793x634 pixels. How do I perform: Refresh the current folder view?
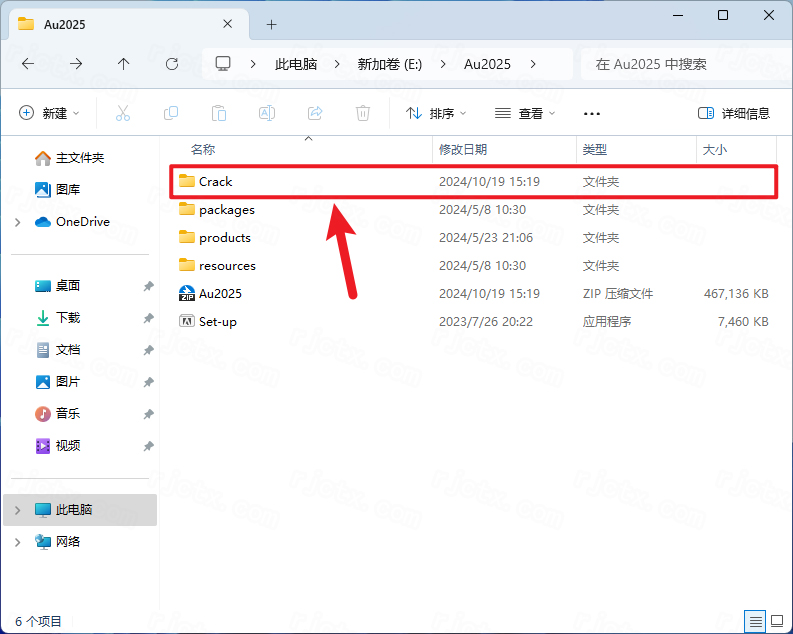171,63
